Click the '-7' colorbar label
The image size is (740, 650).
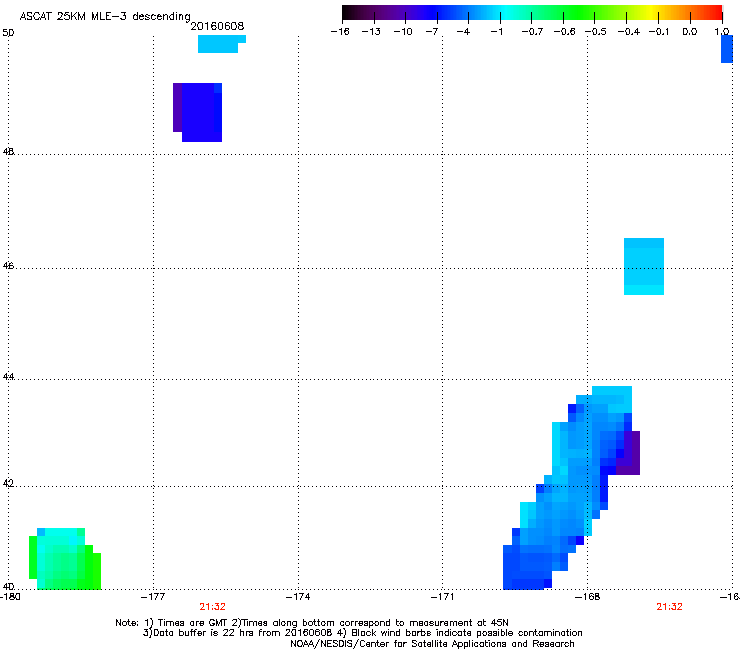pyautogui.click(x=432, y=32)
